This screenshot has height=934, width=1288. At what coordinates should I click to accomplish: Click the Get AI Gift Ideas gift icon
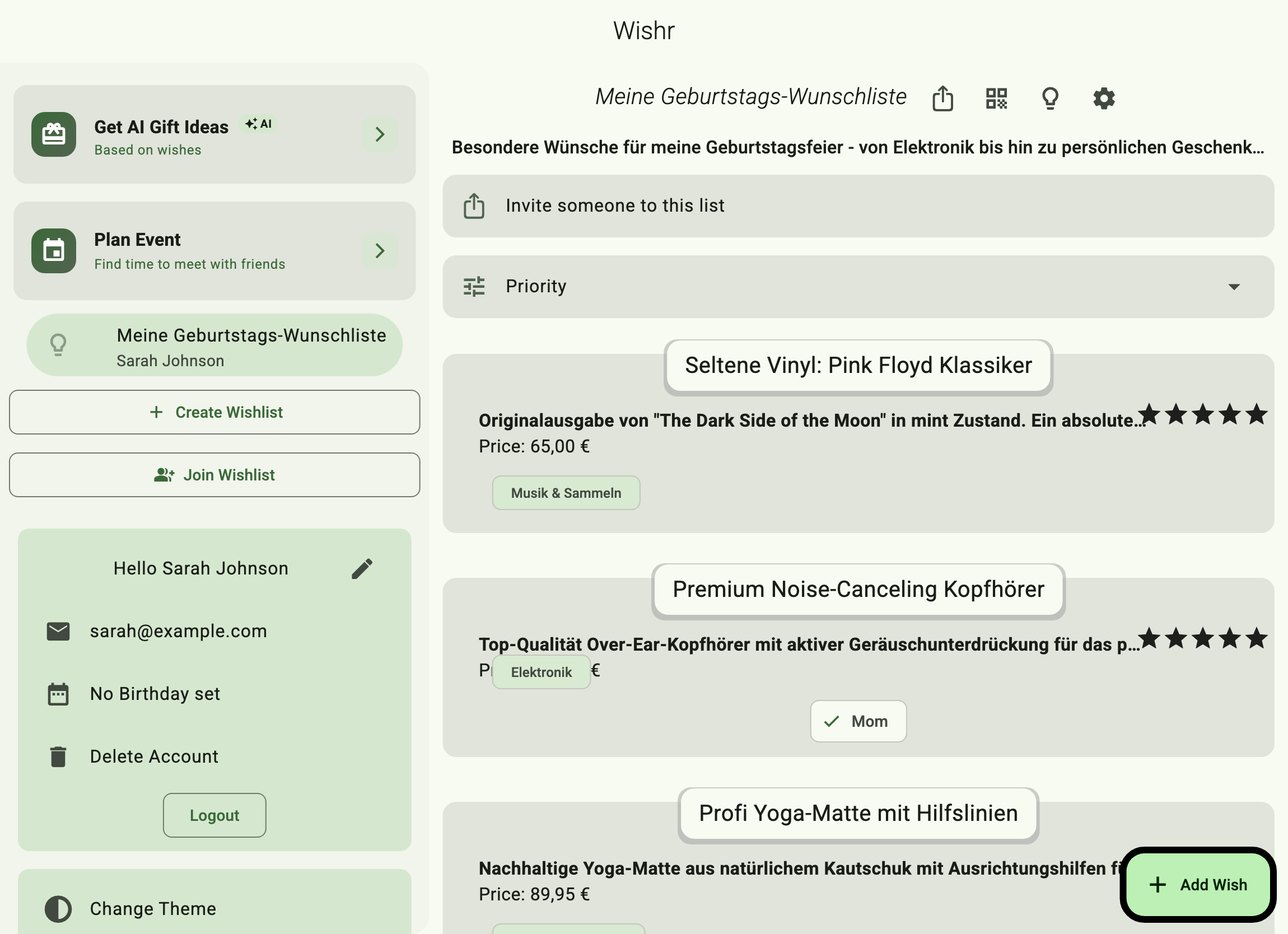pyautogui.click(x=54, y=134)
